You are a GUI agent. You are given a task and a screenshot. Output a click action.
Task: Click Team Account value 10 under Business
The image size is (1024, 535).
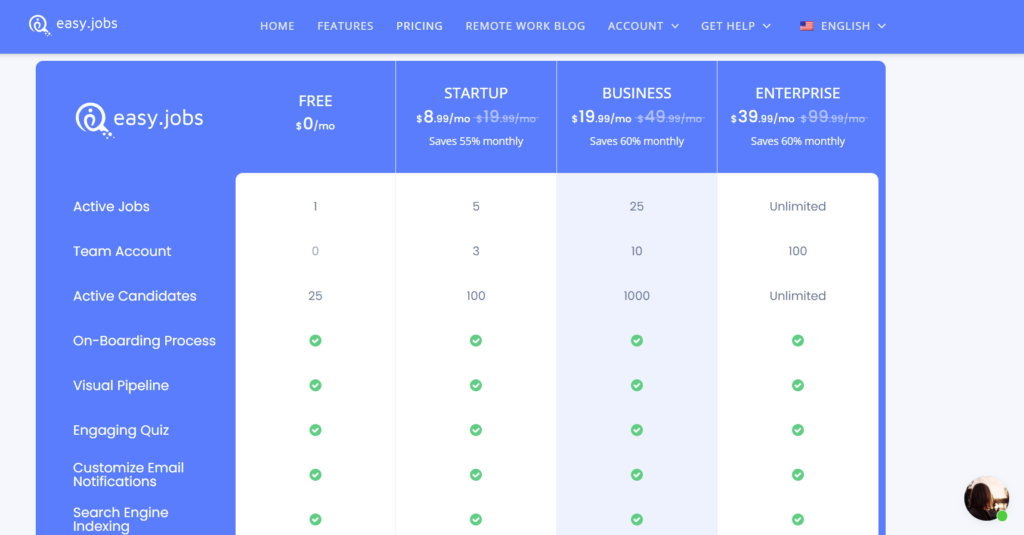click(637, 251)
